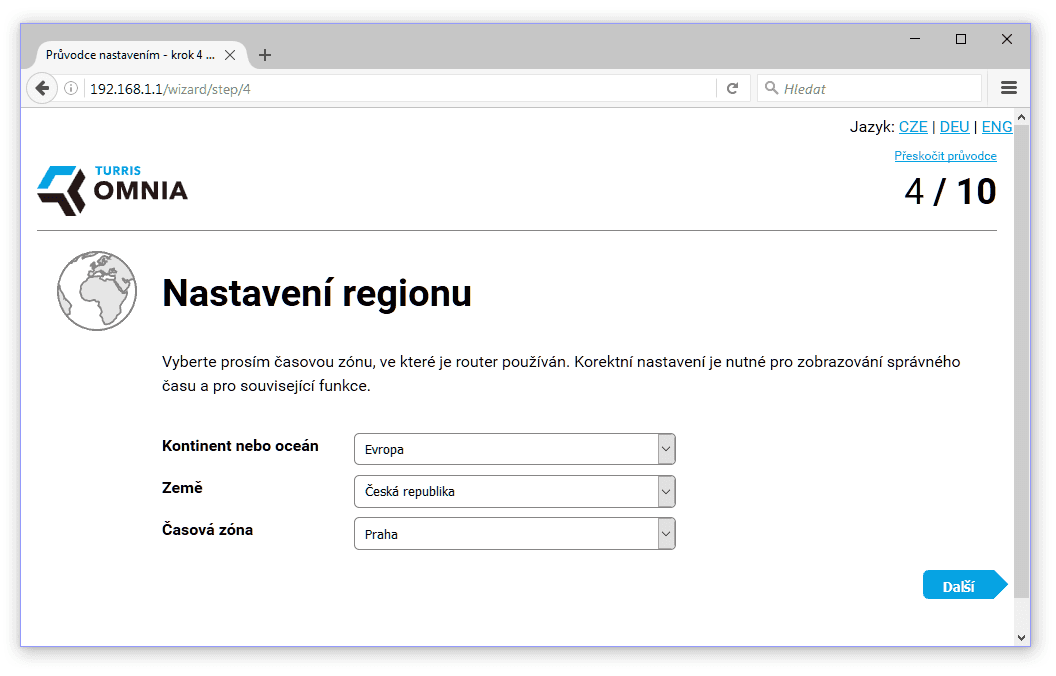Click the Země label

[182, 487]
